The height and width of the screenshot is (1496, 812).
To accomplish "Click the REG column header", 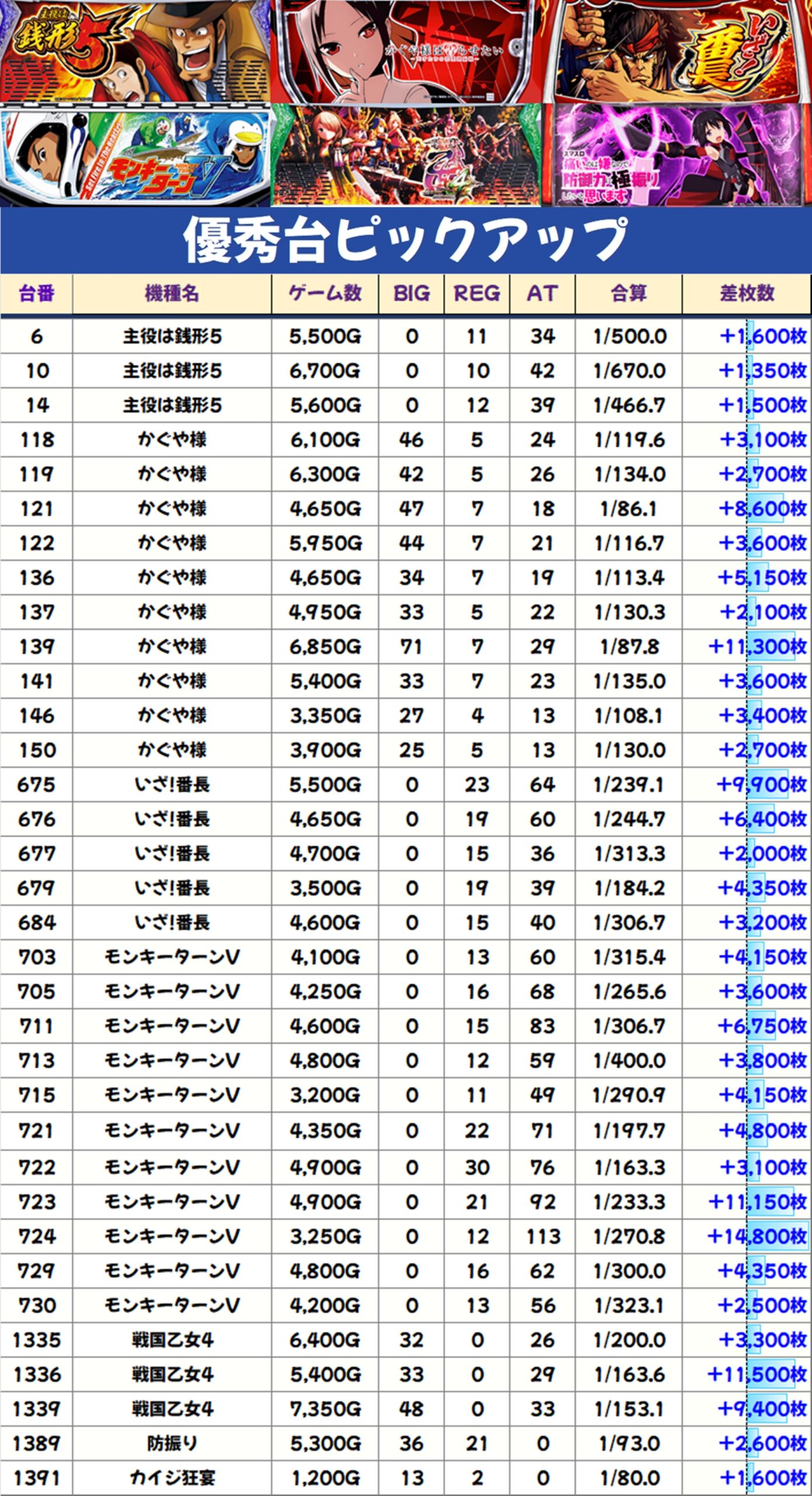I will coord(477,293).
